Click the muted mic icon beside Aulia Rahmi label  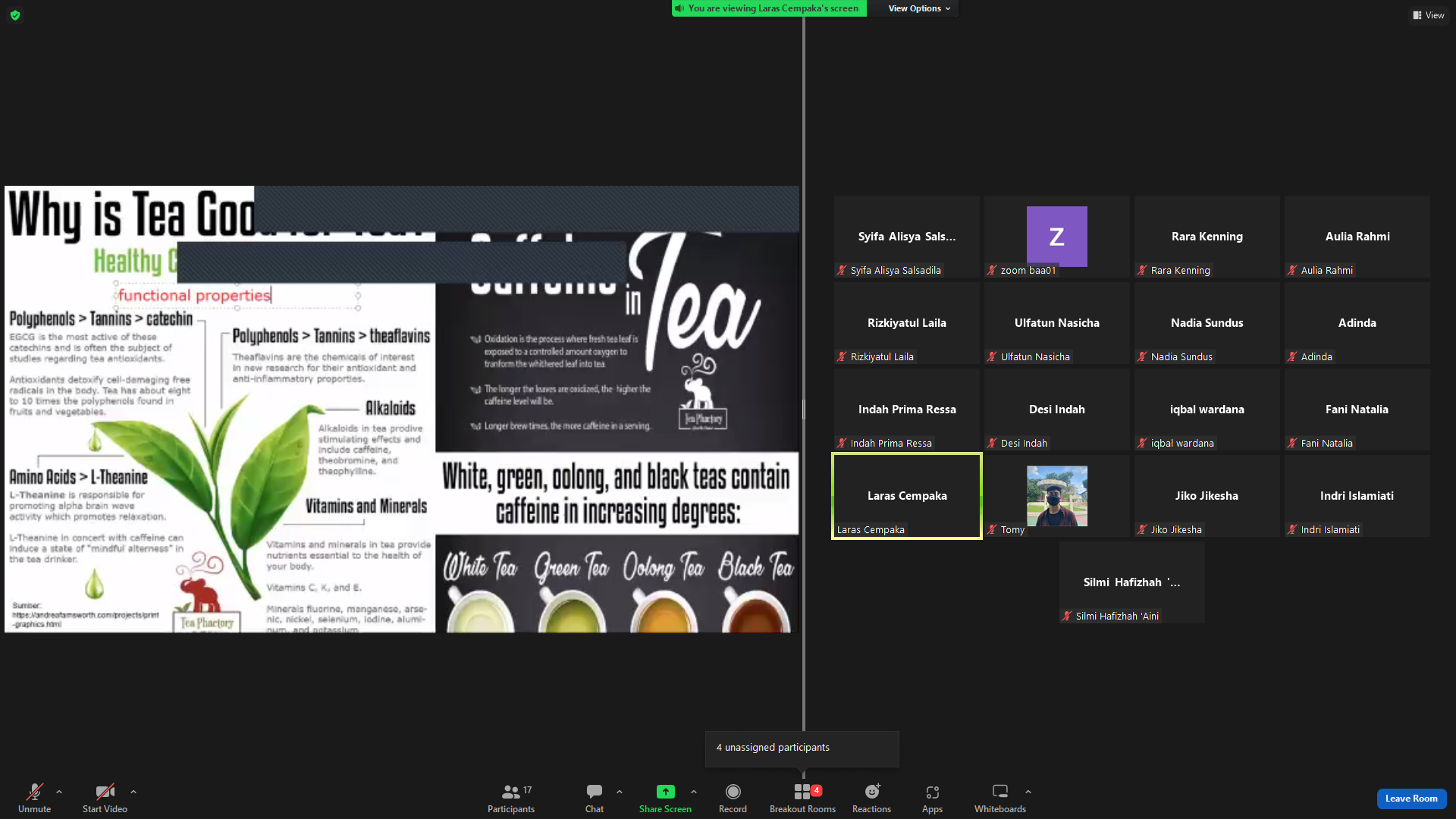1292,270
